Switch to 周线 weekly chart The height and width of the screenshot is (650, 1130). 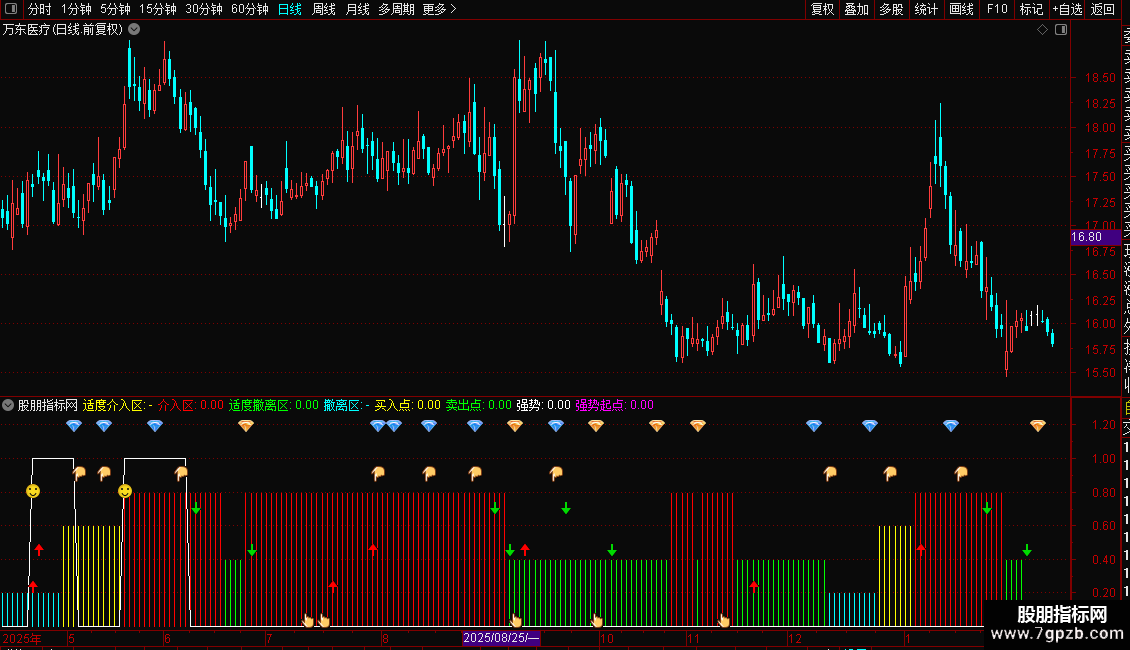click(324, 9)
